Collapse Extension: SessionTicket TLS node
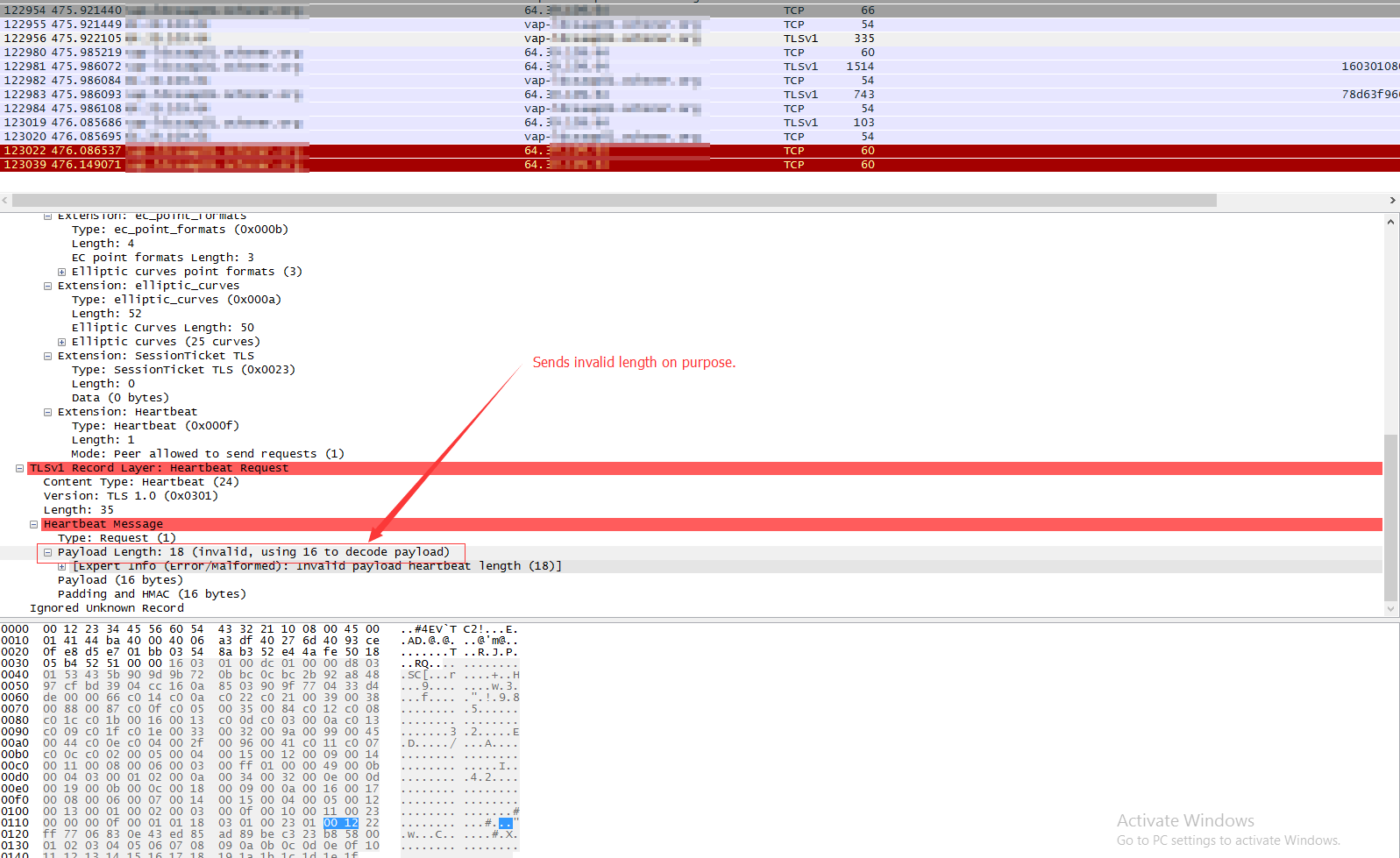This screenshot has height=858, width=1400. 47,356
